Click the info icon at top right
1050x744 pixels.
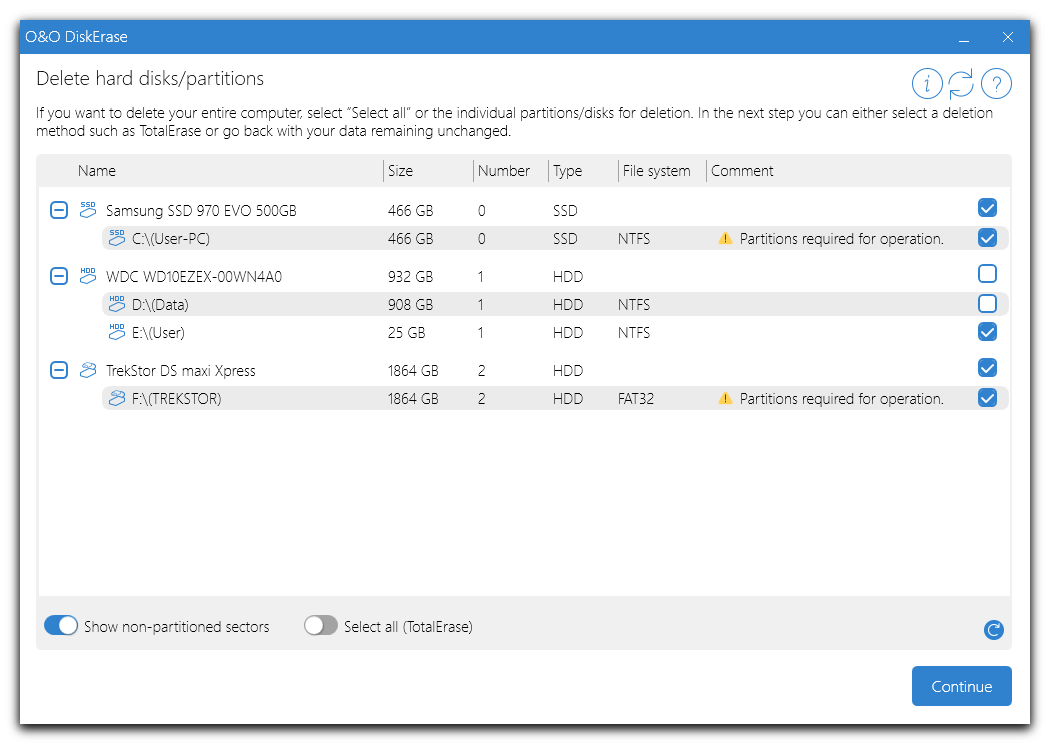927,84
